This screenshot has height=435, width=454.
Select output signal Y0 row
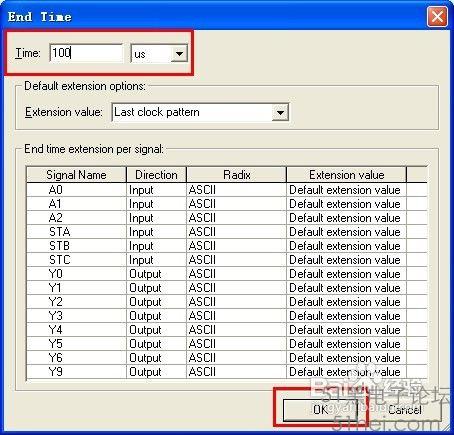click(x=227, y=274)
